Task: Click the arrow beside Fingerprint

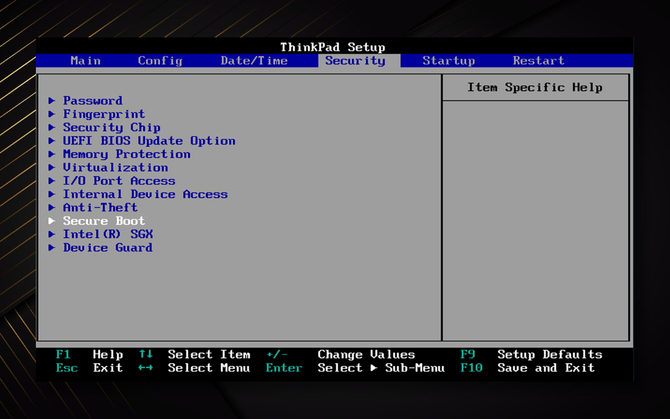Action: point(52,114)
